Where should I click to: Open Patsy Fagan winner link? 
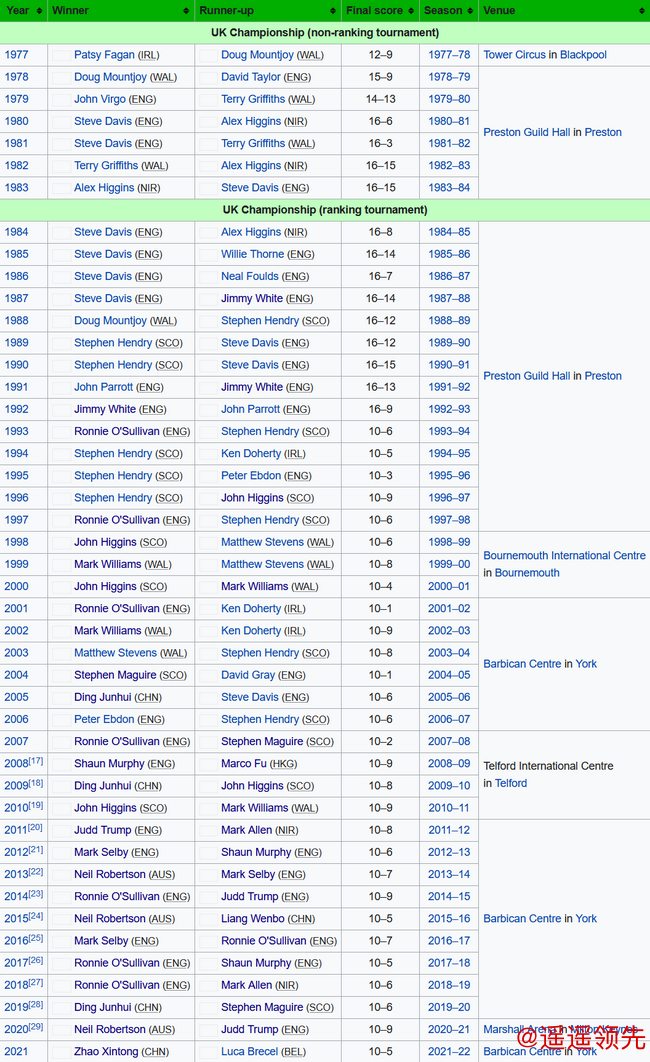tap(104, 55)
